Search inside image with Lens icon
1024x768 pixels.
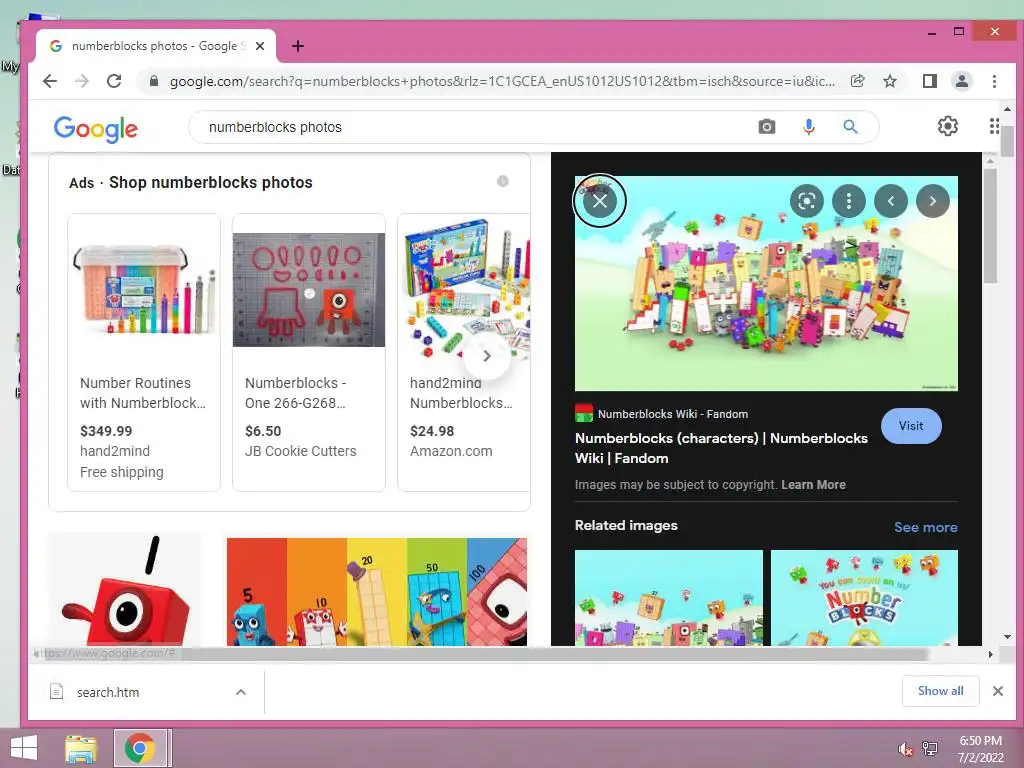[807, 201]
